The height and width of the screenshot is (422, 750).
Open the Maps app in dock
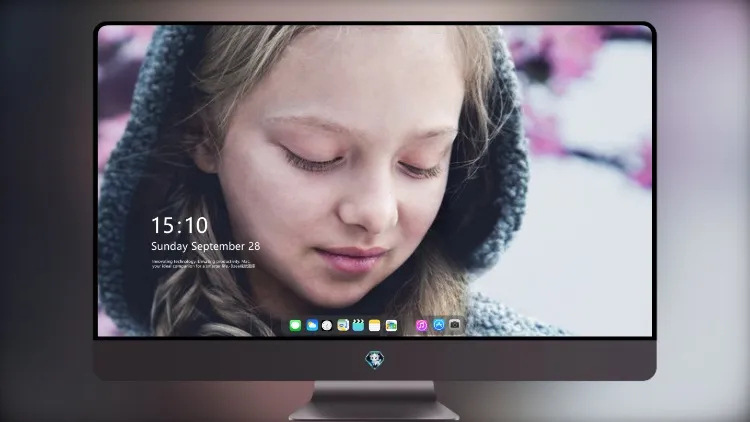(x=343, y=325)
